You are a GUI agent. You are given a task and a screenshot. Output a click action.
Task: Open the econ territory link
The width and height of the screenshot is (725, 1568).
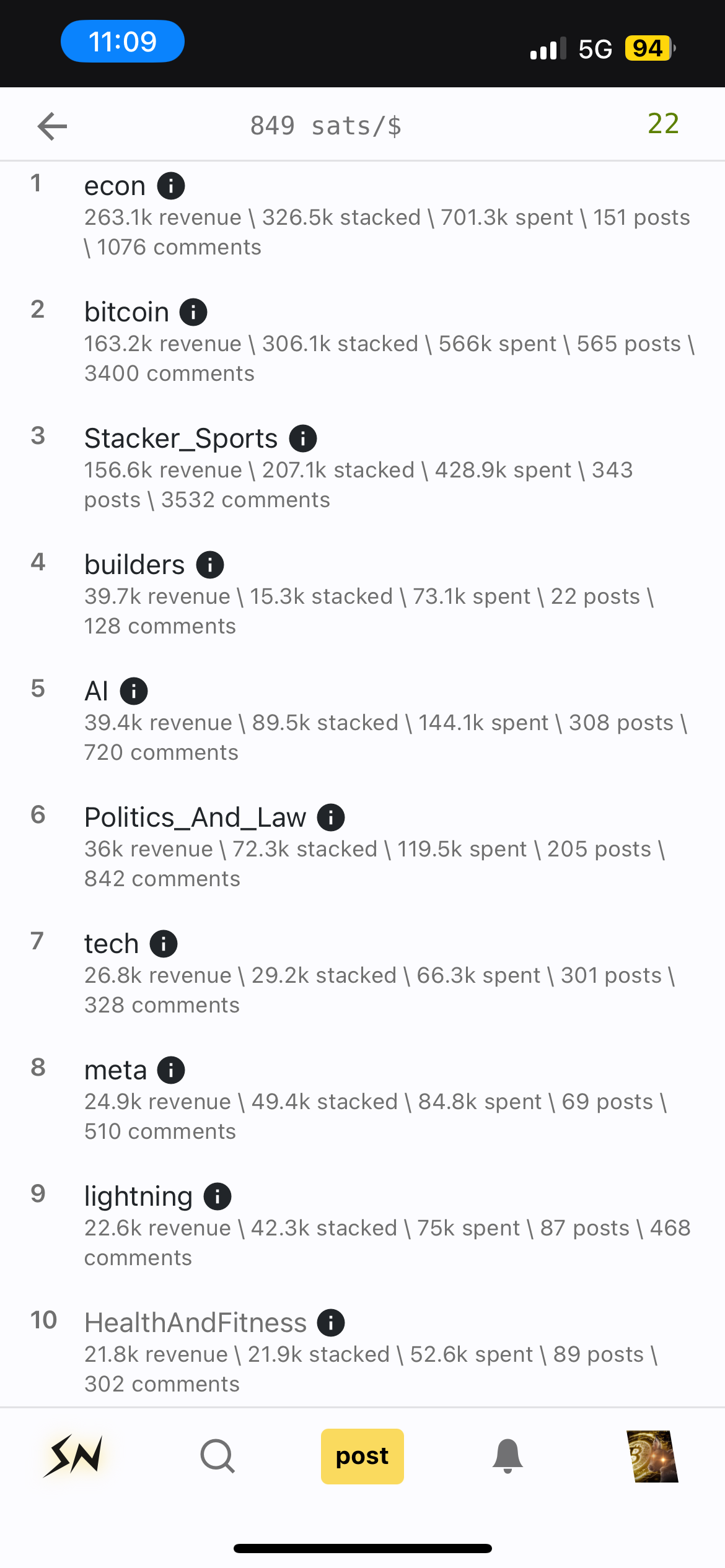click(x=115, y=186)
